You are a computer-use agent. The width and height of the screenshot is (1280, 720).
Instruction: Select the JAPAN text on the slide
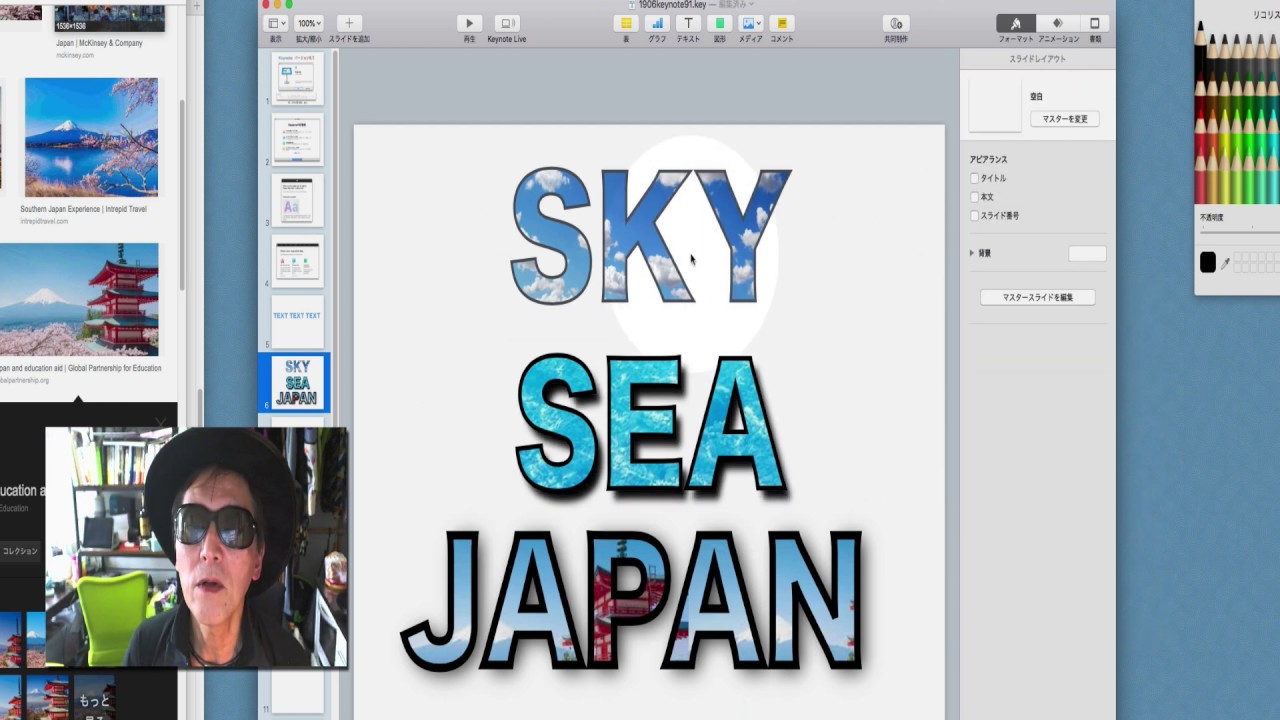click(632, 600)
